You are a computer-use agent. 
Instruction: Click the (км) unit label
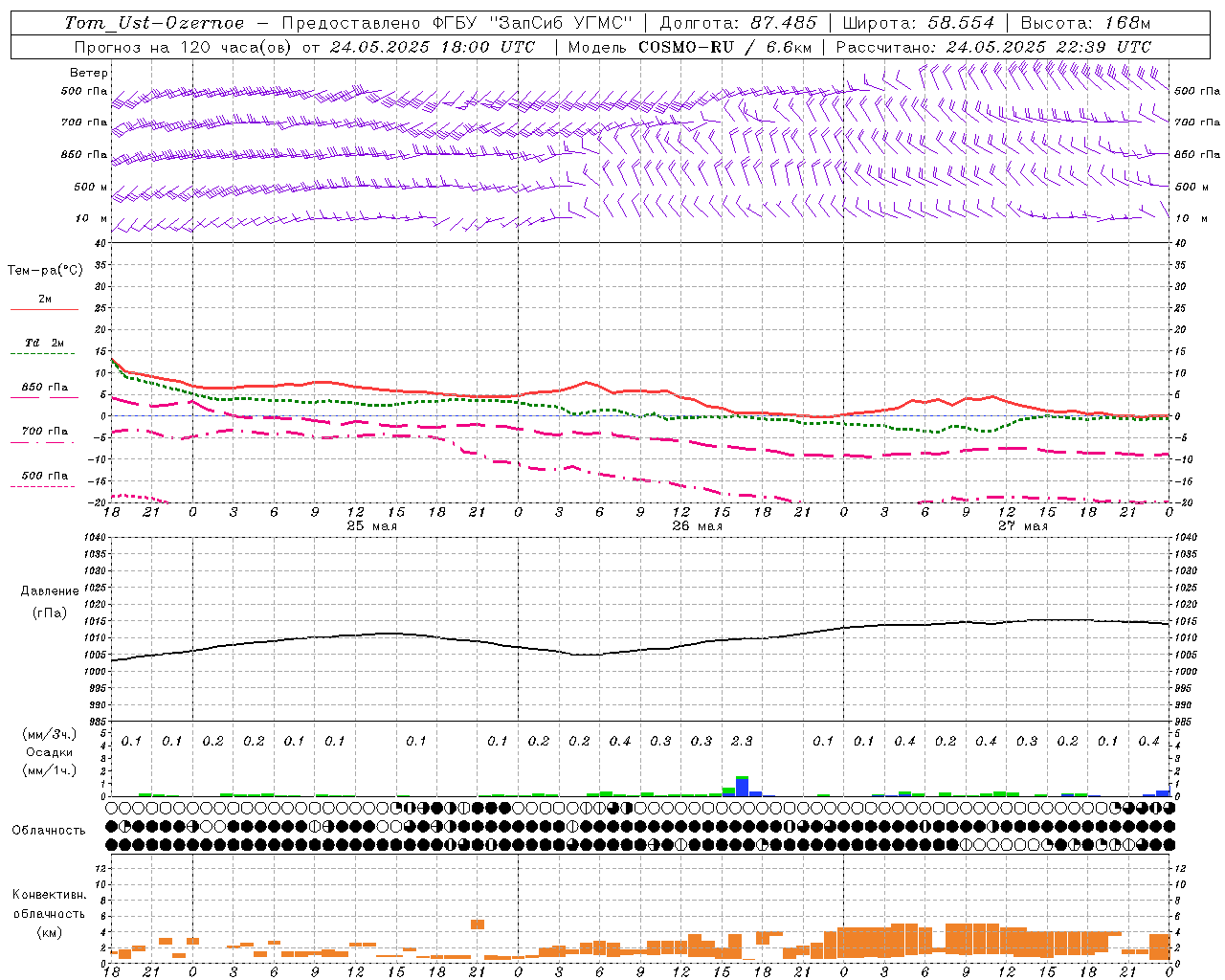point(50,931)
